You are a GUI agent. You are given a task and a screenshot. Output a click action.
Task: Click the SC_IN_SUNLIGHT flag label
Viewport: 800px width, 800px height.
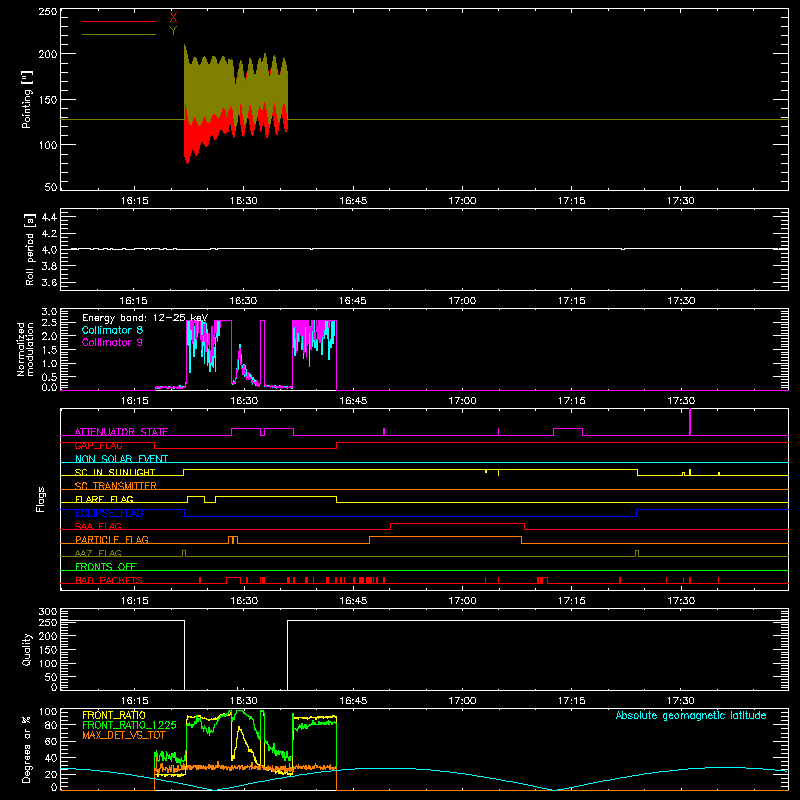click(115, 472)
